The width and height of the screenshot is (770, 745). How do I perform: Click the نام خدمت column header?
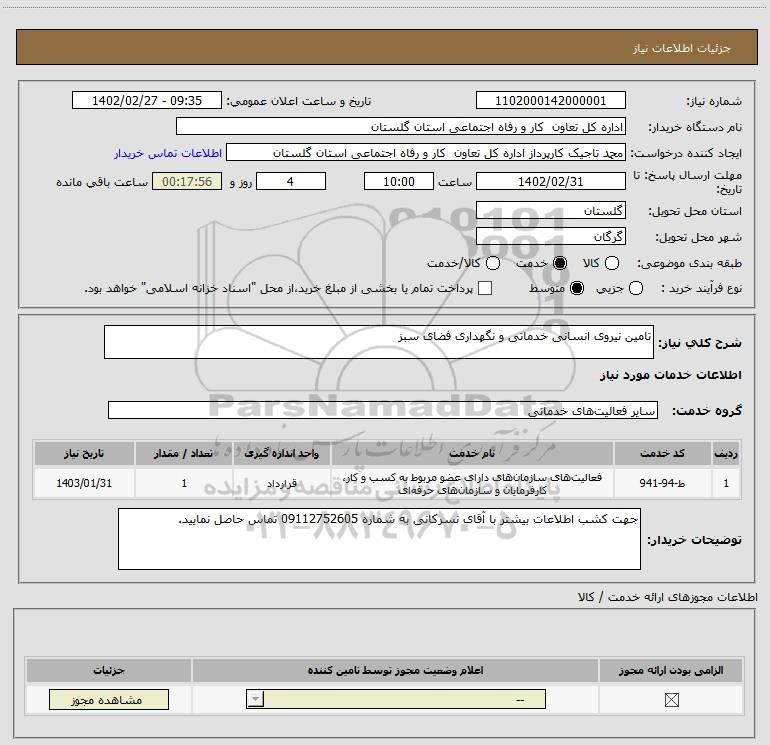[x=472, y=453]
